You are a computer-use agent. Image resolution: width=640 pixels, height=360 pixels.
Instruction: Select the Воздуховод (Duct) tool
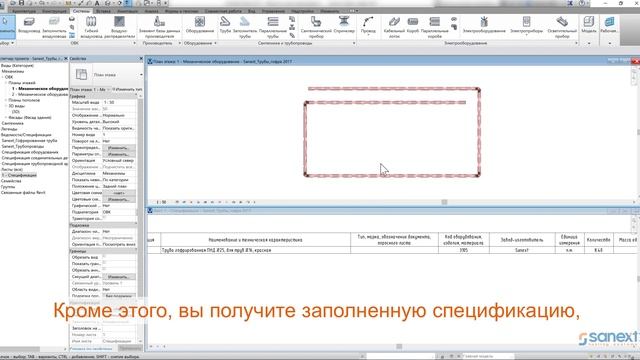coord(29,26)
